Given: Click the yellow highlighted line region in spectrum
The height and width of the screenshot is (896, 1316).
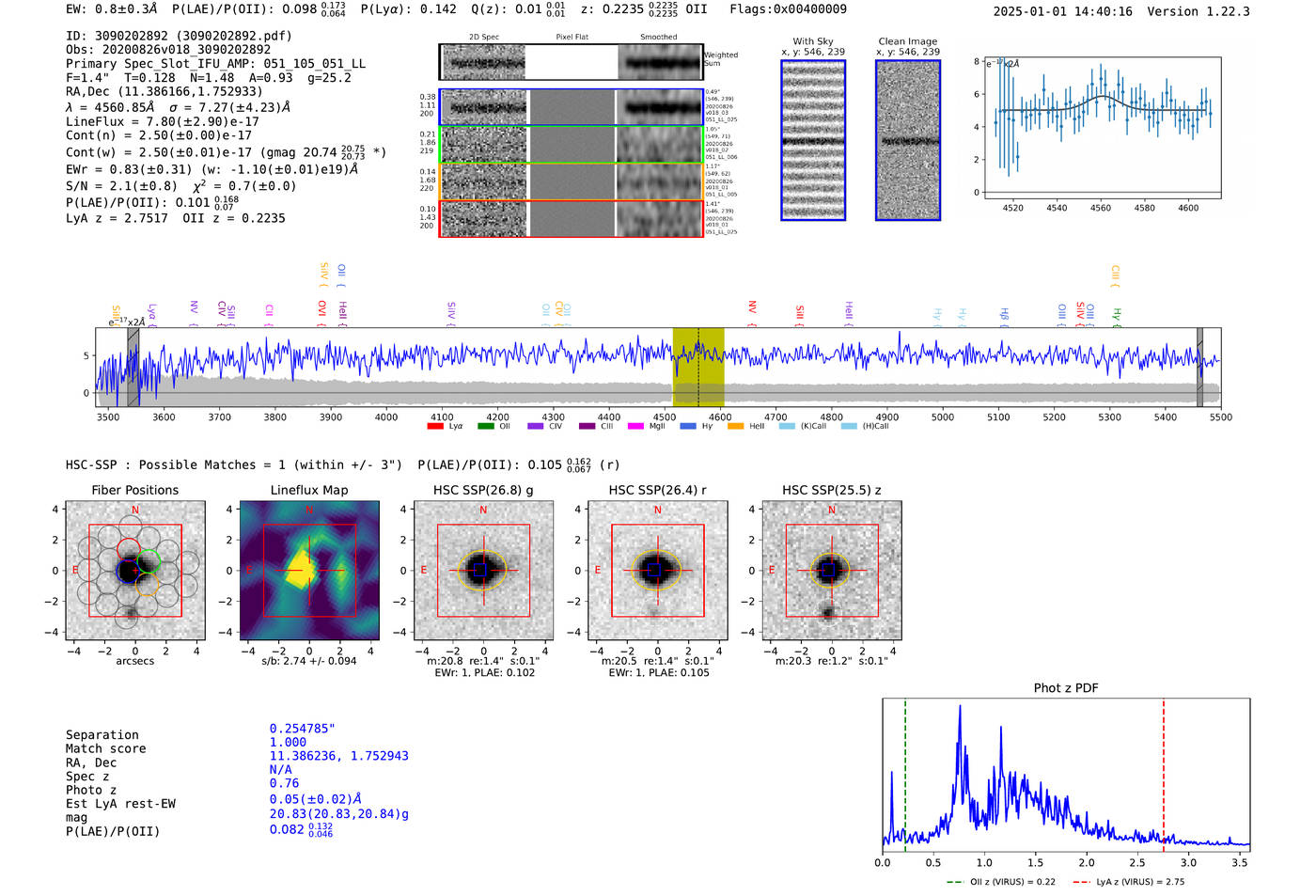Looking at the screenshot, I should [x=698, y=367].
